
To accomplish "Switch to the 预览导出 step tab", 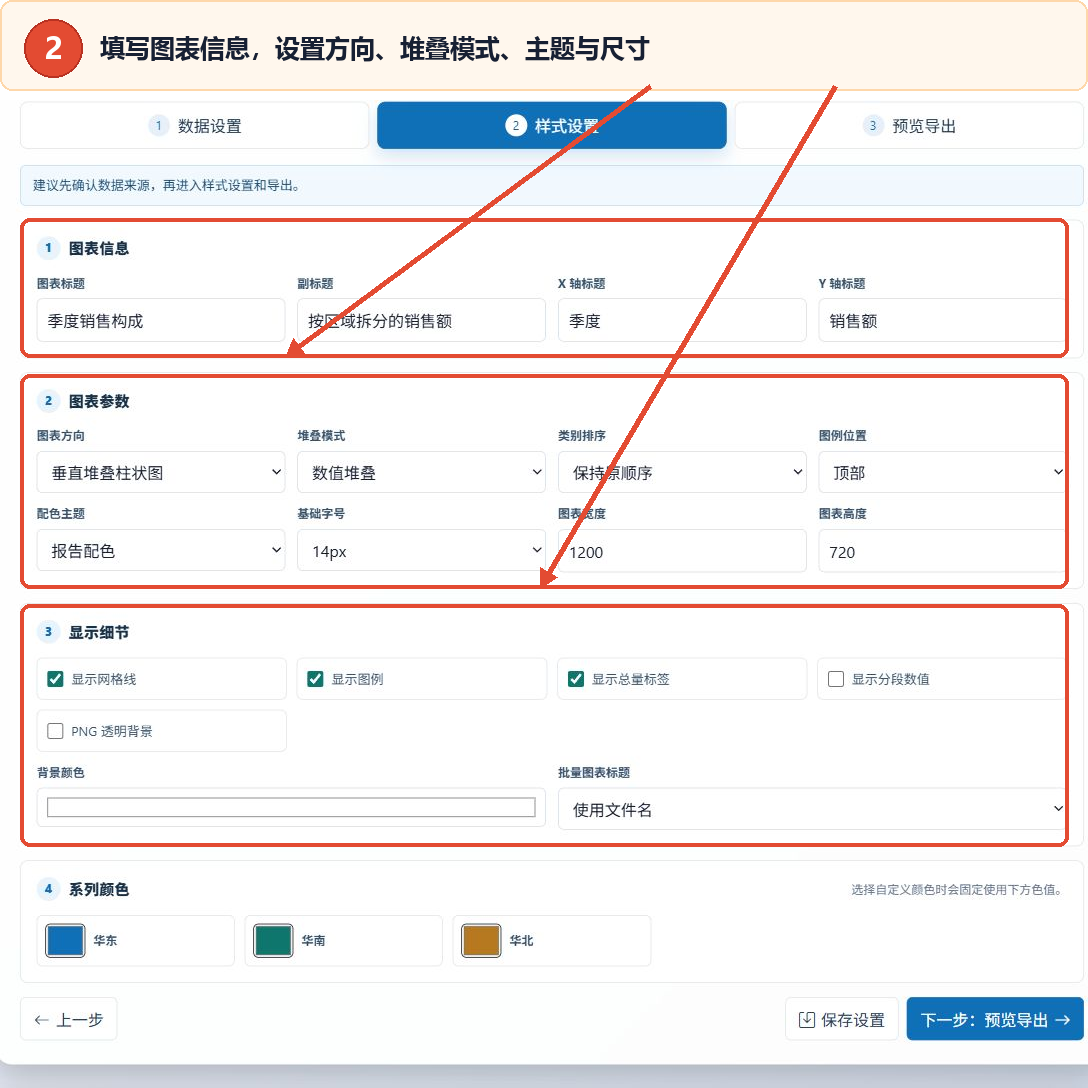I will point(909,126).
